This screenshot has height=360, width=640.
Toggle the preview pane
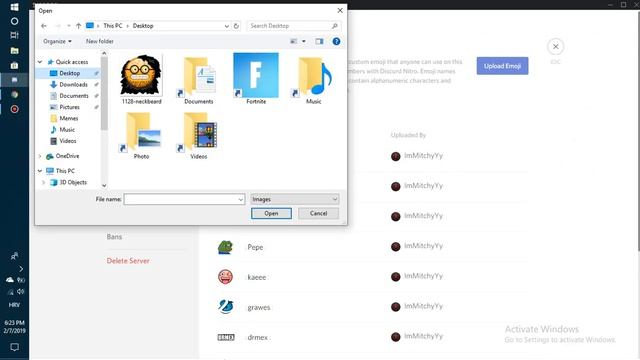tap(319, 41)
